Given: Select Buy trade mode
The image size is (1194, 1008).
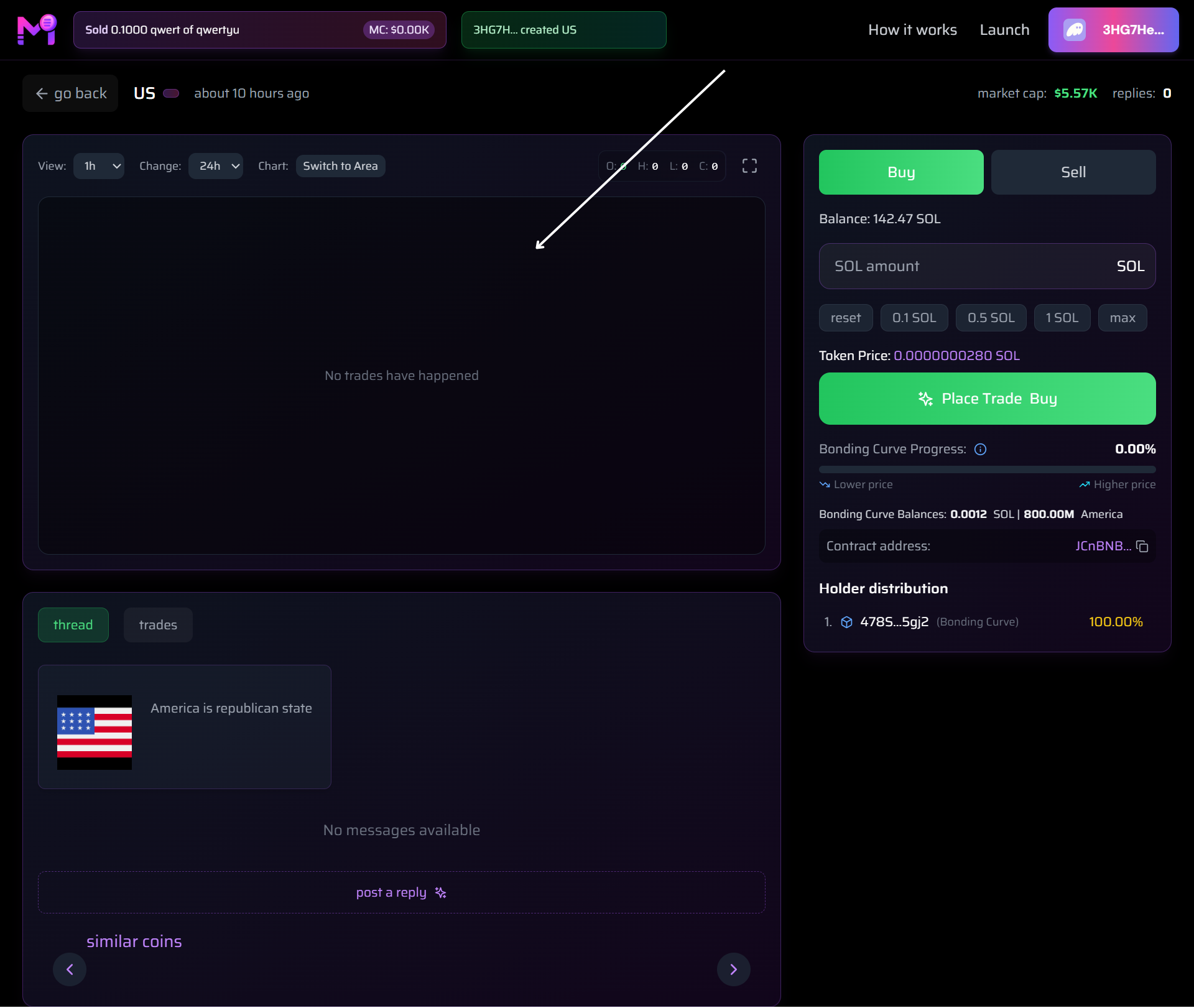Looking at the screenshot, I should coord(900,172).
